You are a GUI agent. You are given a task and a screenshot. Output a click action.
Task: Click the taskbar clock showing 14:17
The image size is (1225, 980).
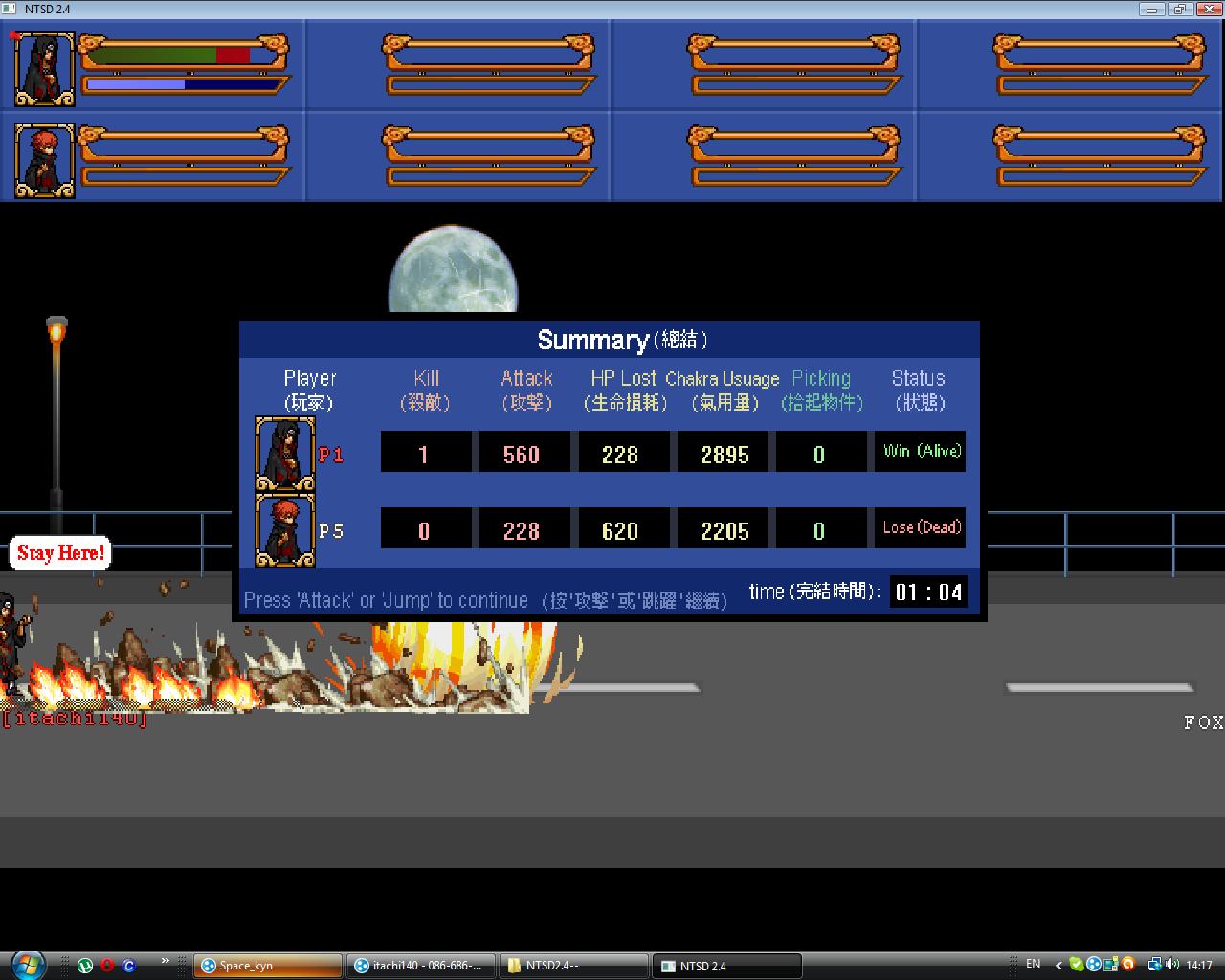coord(1198,965)
